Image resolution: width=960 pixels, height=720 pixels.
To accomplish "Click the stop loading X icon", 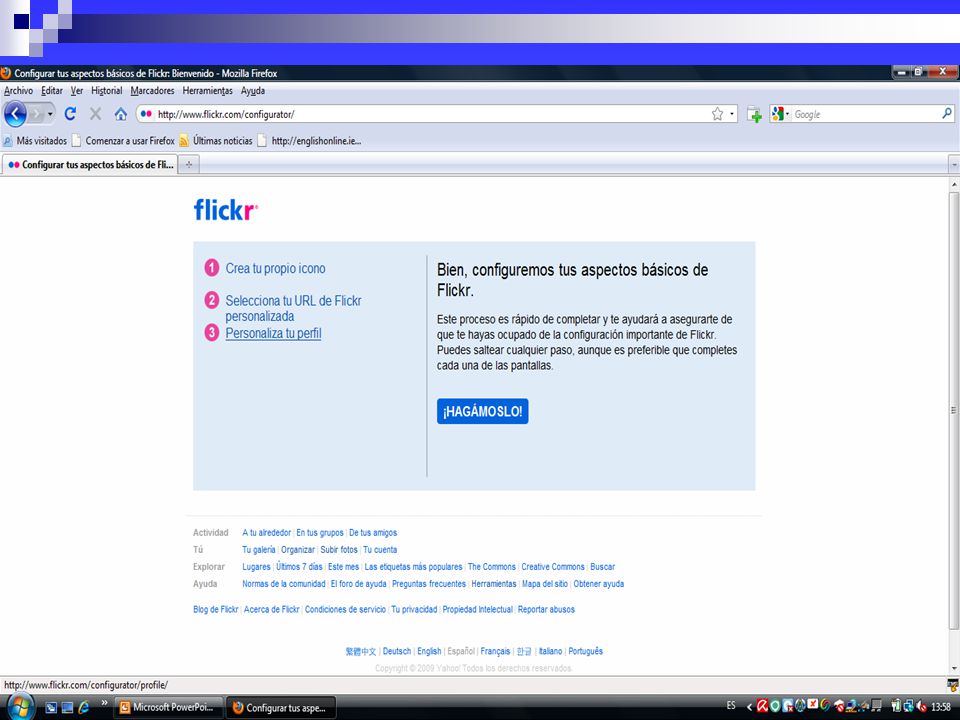I will point(96,114).
